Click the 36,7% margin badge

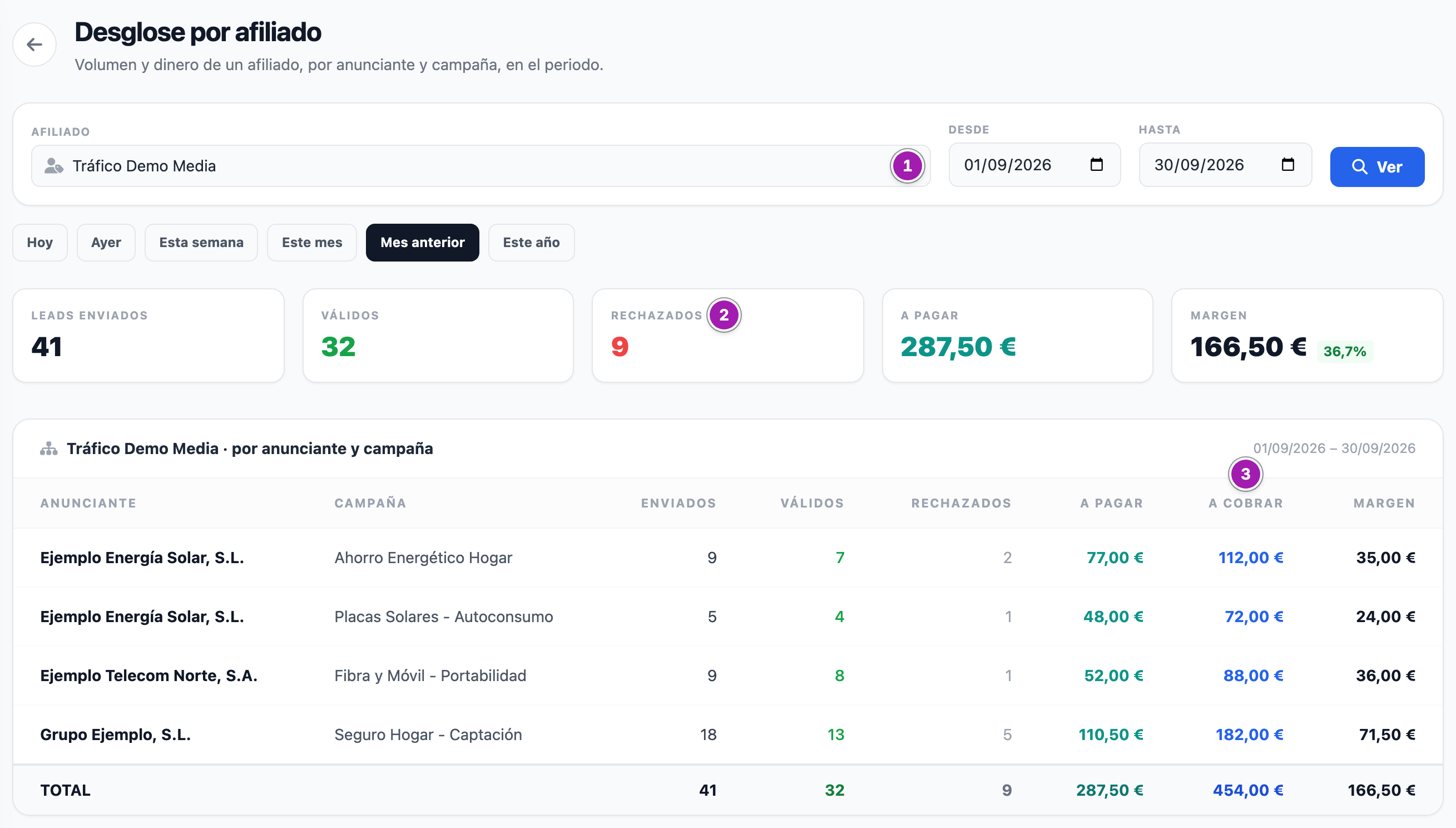[1345, 352]
